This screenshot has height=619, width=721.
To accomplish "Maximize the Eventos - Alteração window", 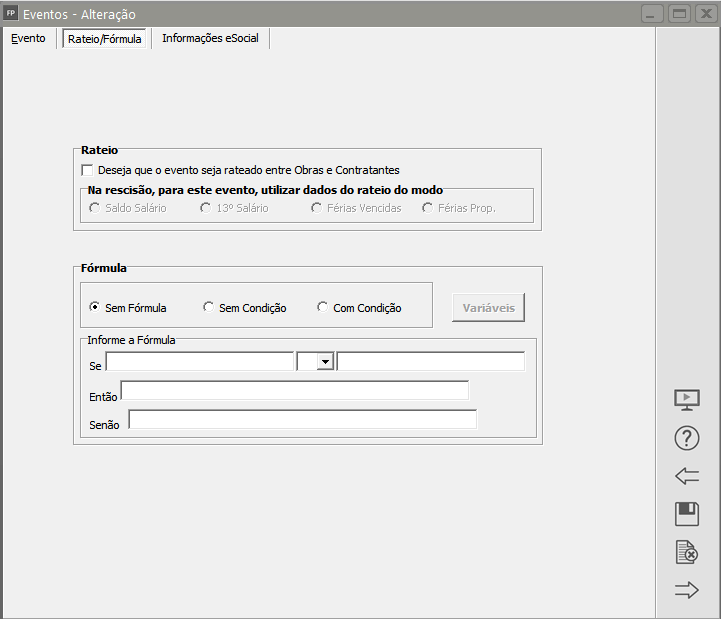I will pos(680,14).
